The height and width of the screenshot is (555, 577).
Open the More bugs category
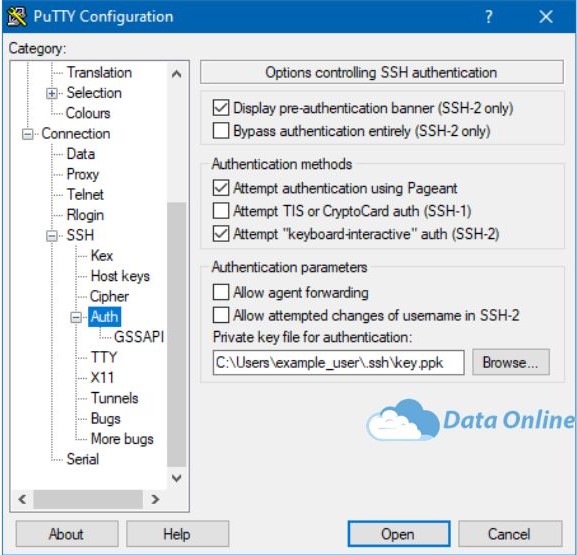(122, 439)
